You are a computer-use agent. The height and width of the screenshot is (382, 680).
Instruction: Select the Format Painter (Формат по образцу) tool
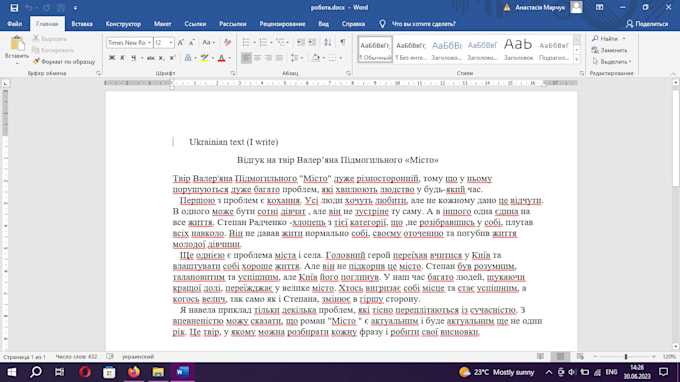point(64,62)
